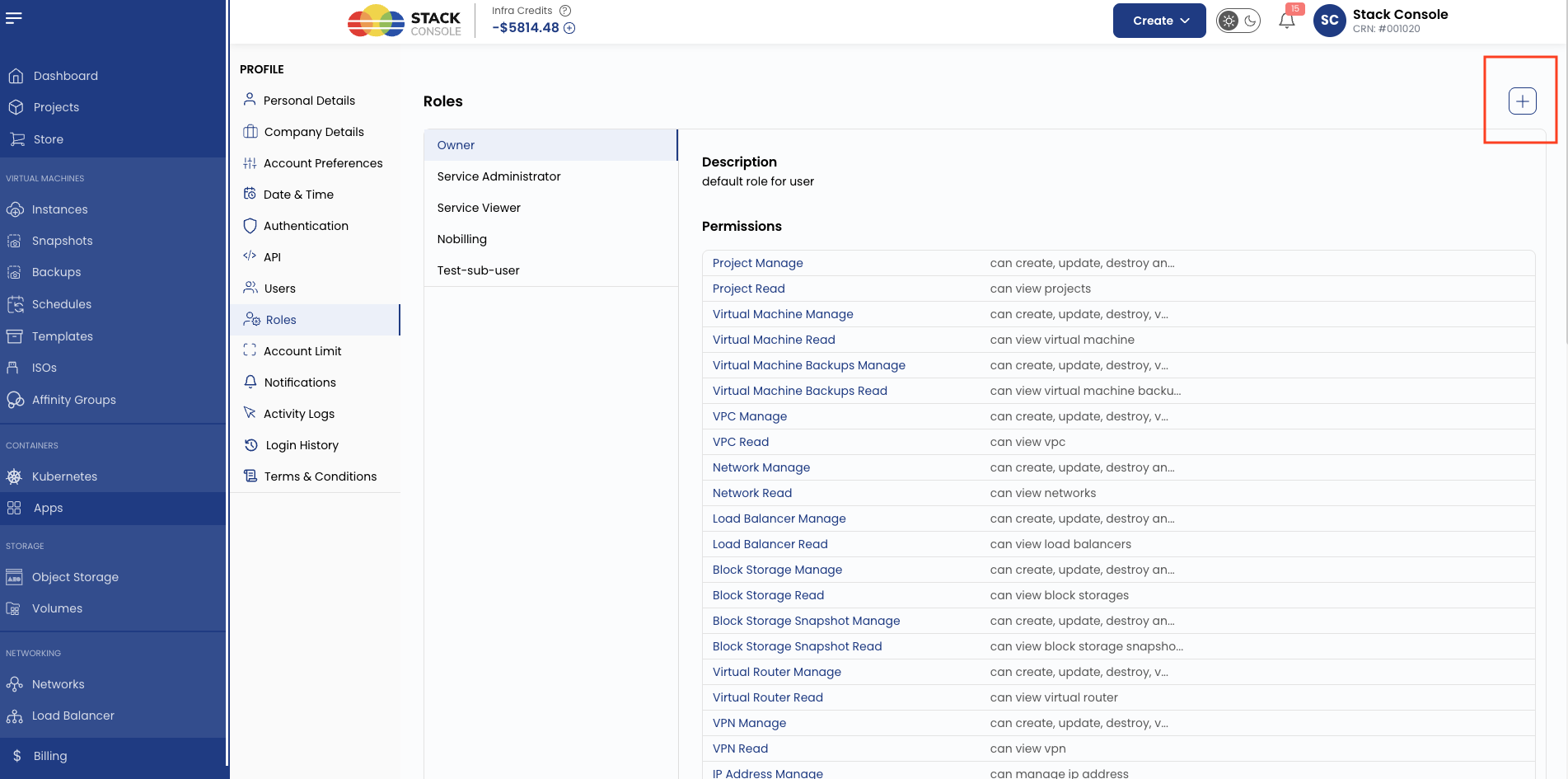Select the Service Administrator role
Viewport: 1568px width, 779px height.
pos(550,176)
